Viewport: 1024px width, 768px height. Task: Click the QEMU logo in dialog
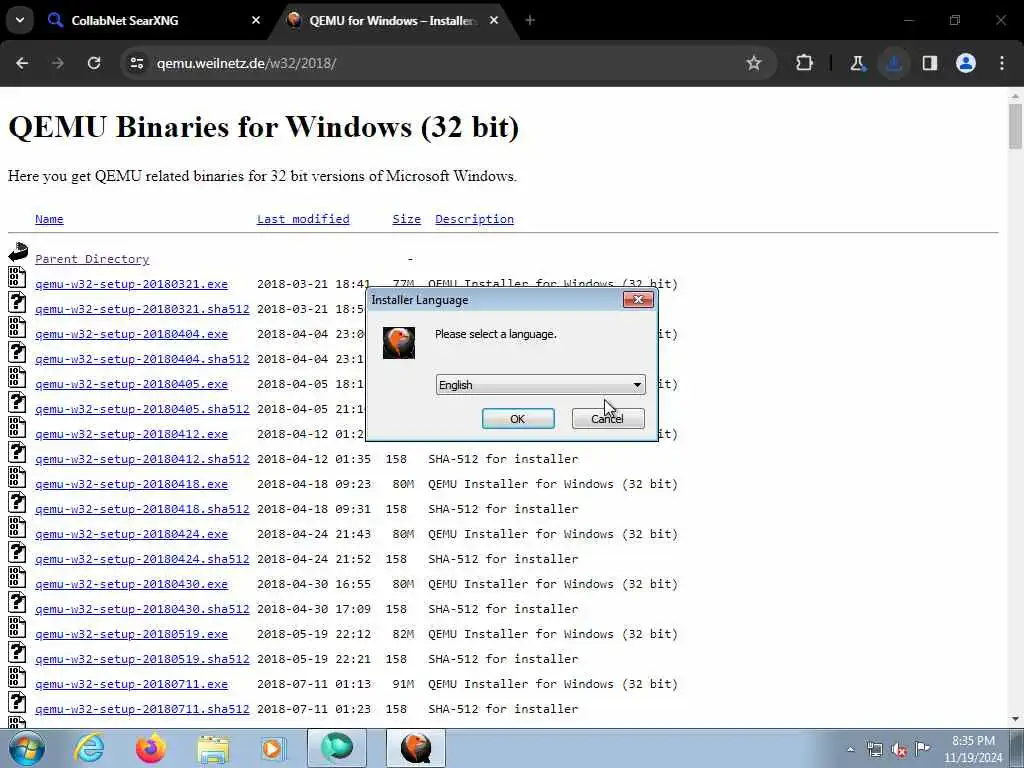(x=398, y=343)
